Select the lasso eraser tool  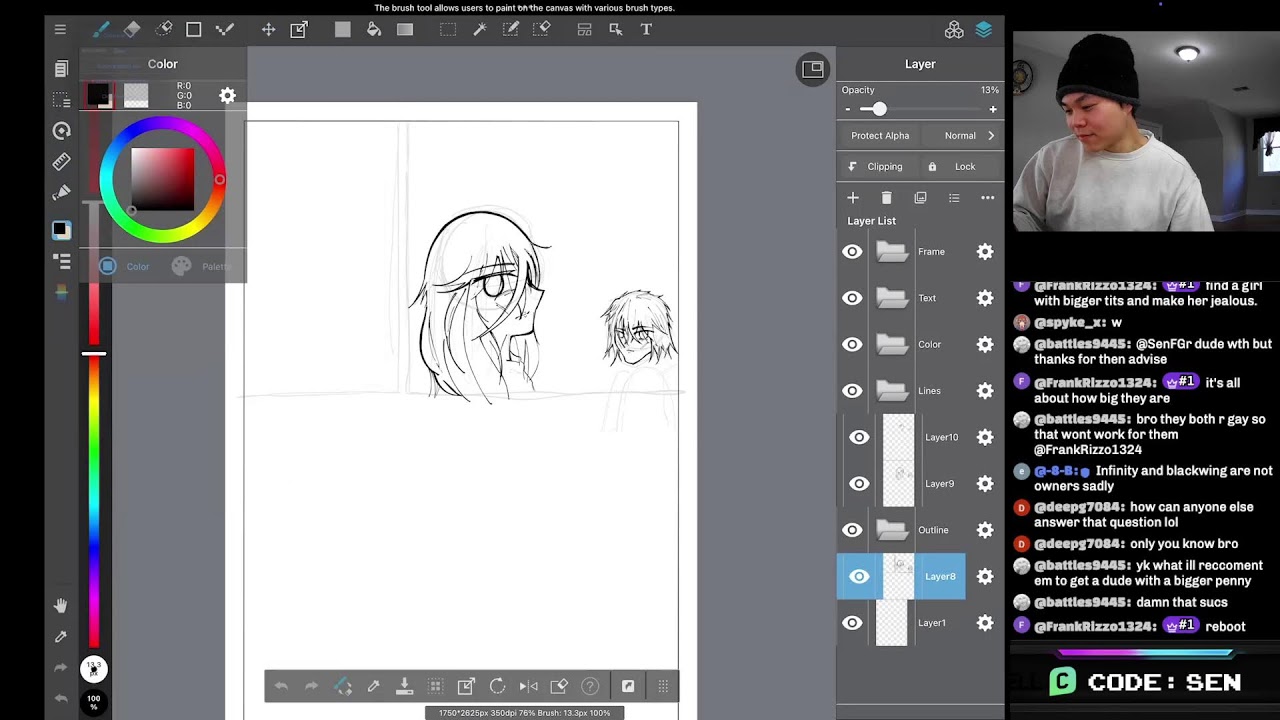tap(163, 30)
